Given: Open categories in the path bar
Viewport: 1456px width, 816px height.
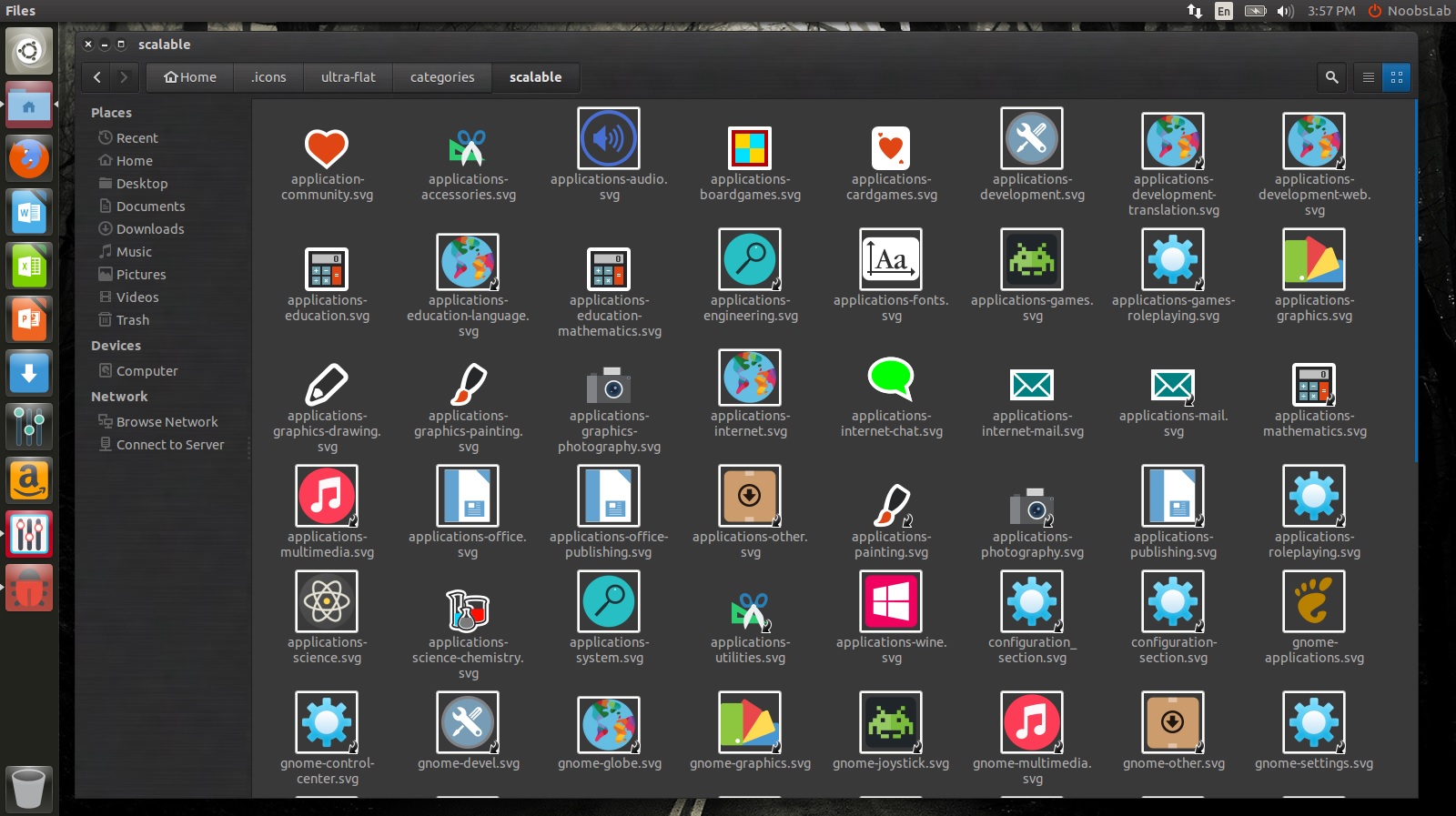Looking at the screenshot, I should point(442,77).
